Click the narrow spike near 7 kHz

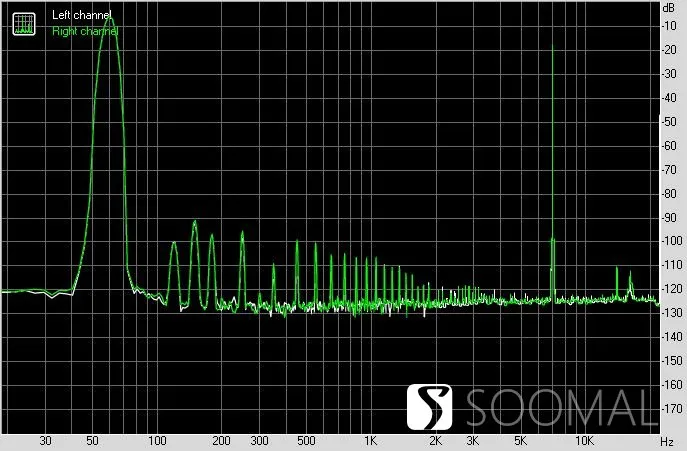coord(552,48)
